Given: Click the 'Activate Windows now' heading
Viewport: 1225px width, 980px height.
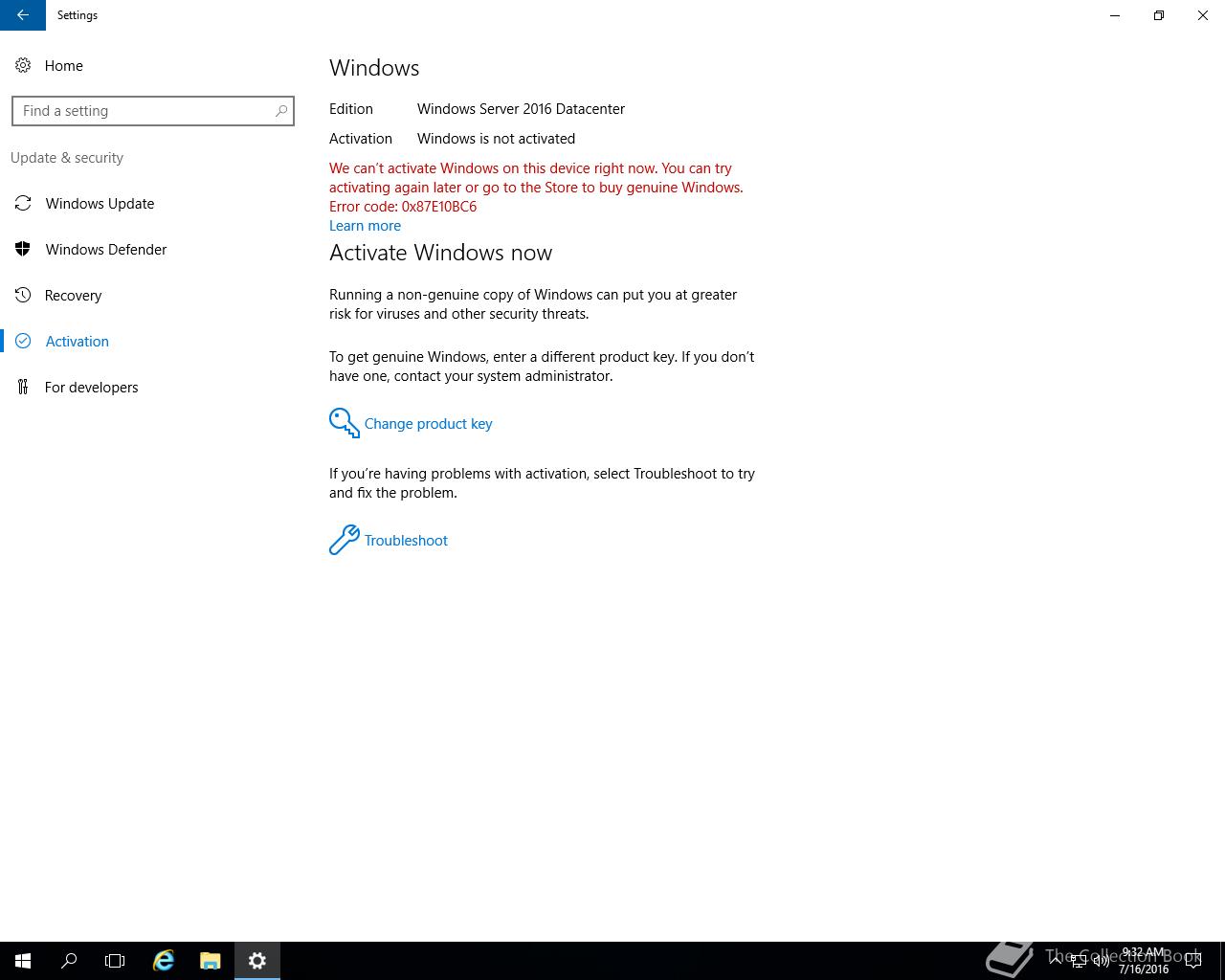Looking at the screenshot, I should click(x=440, y=253).
